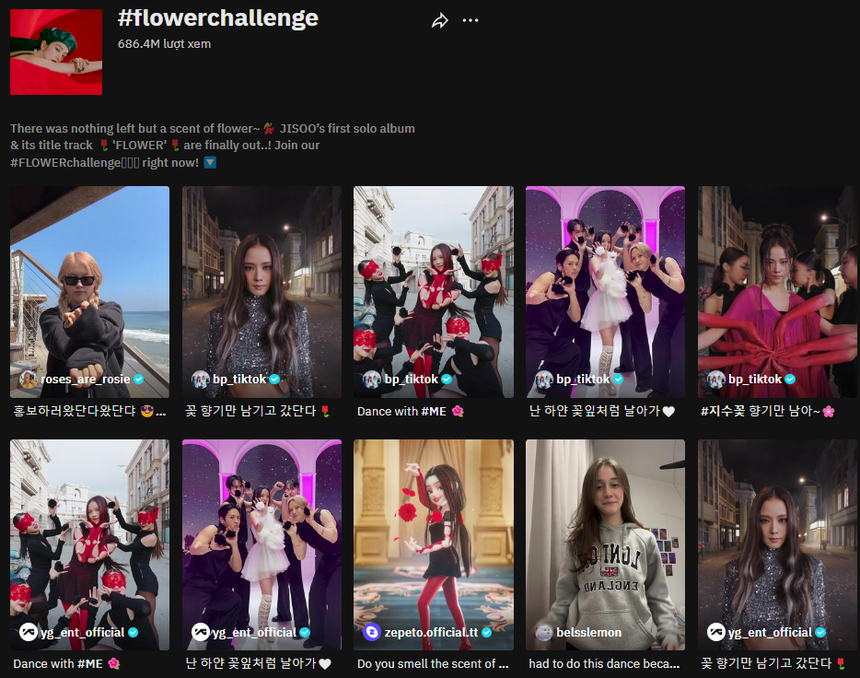This screenshot has height=678, width=860.
Task: Open the 'had to do this dance' caption
Action: (x=605, y=663)
